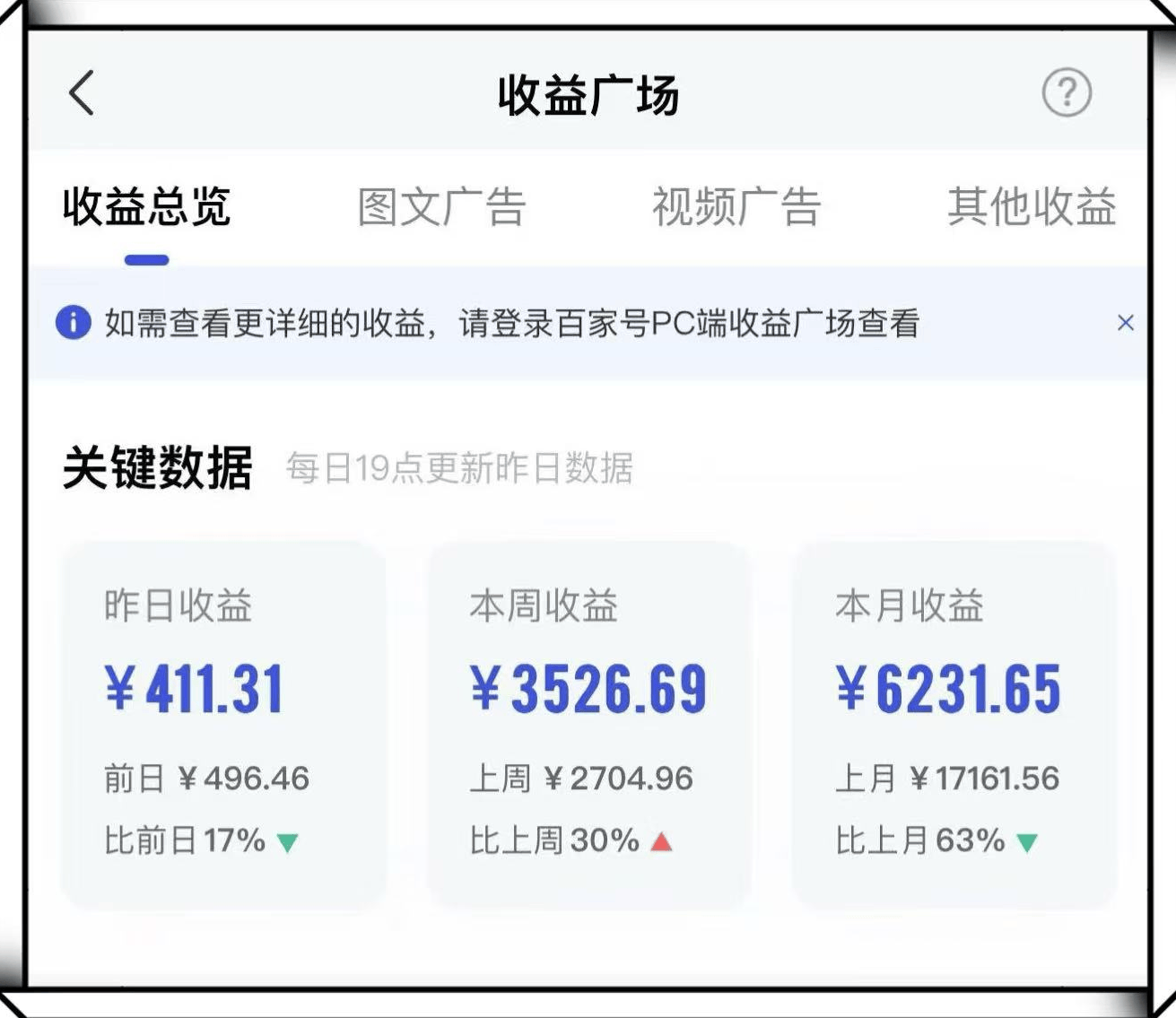1176x1018 pixels.
Task: Click the blue info icon in banner
Action: coord(74,323)
